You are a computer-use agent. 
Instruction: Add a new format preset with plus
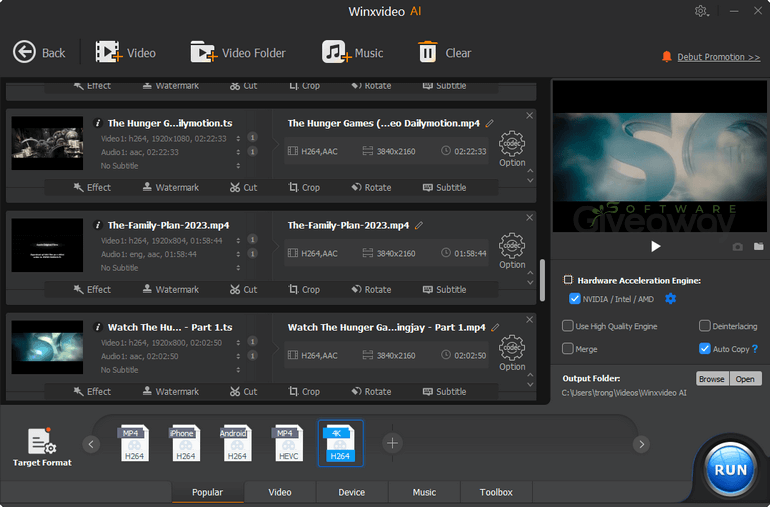392,443
